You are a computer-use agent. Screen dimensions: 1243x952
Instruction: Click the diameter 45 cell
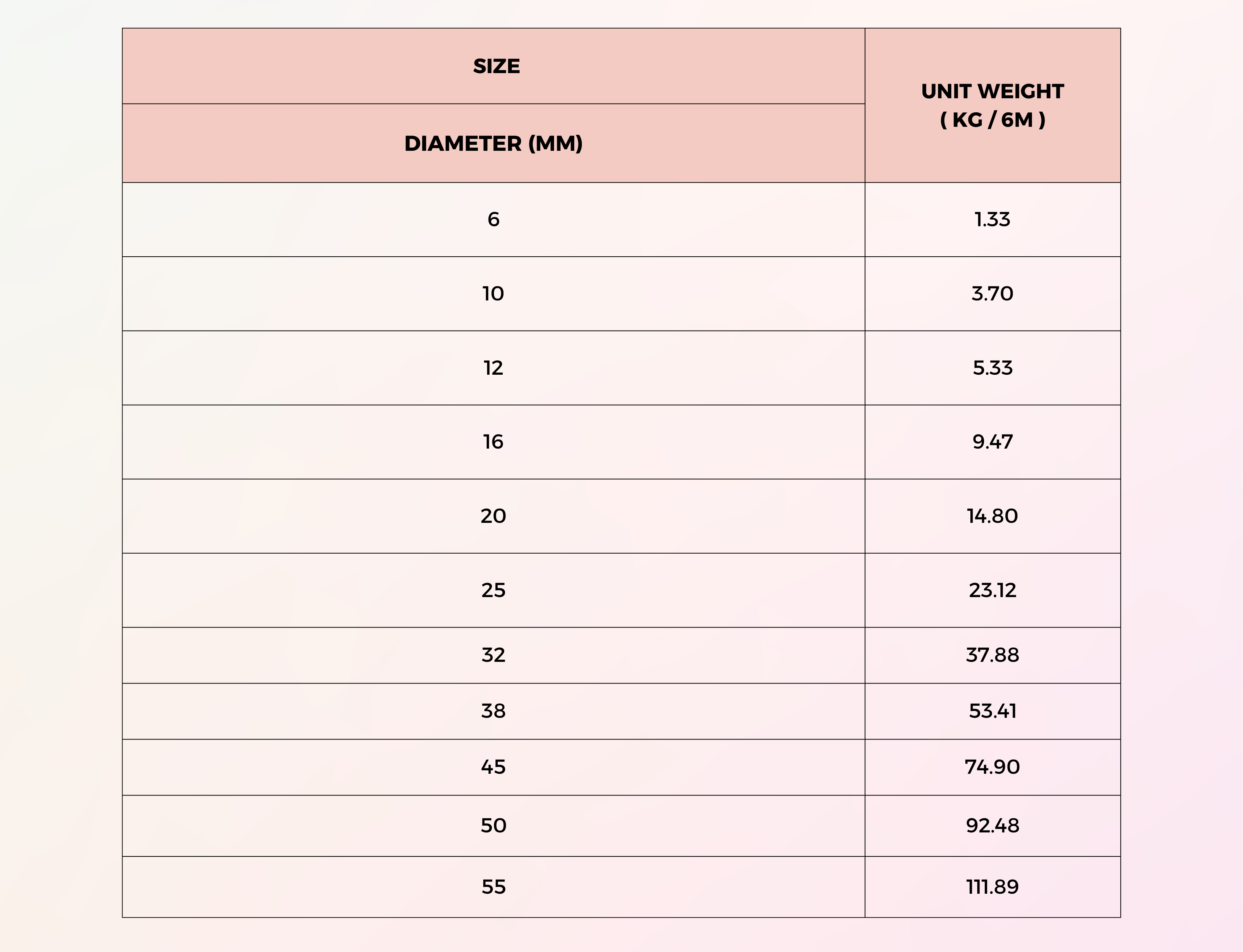[x=493, y=767]
